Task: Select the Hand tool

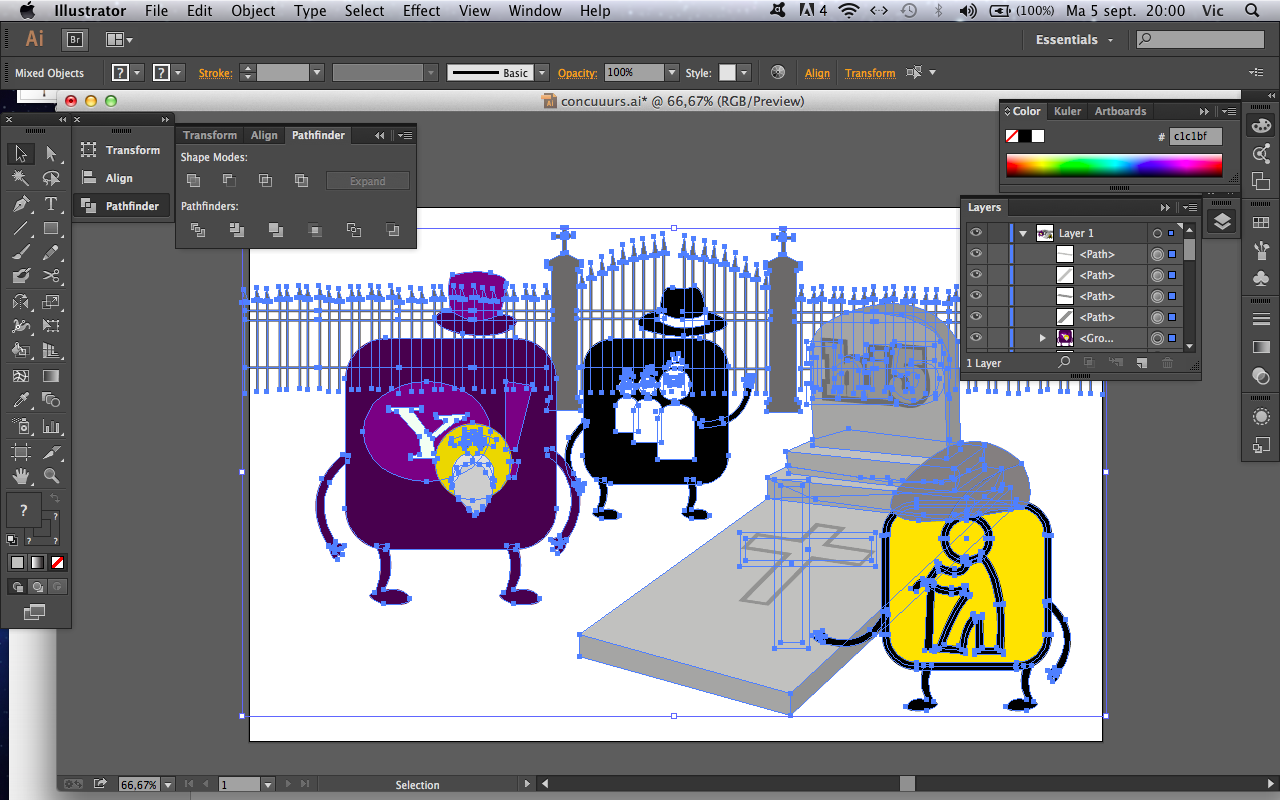Action: [20, 476]
